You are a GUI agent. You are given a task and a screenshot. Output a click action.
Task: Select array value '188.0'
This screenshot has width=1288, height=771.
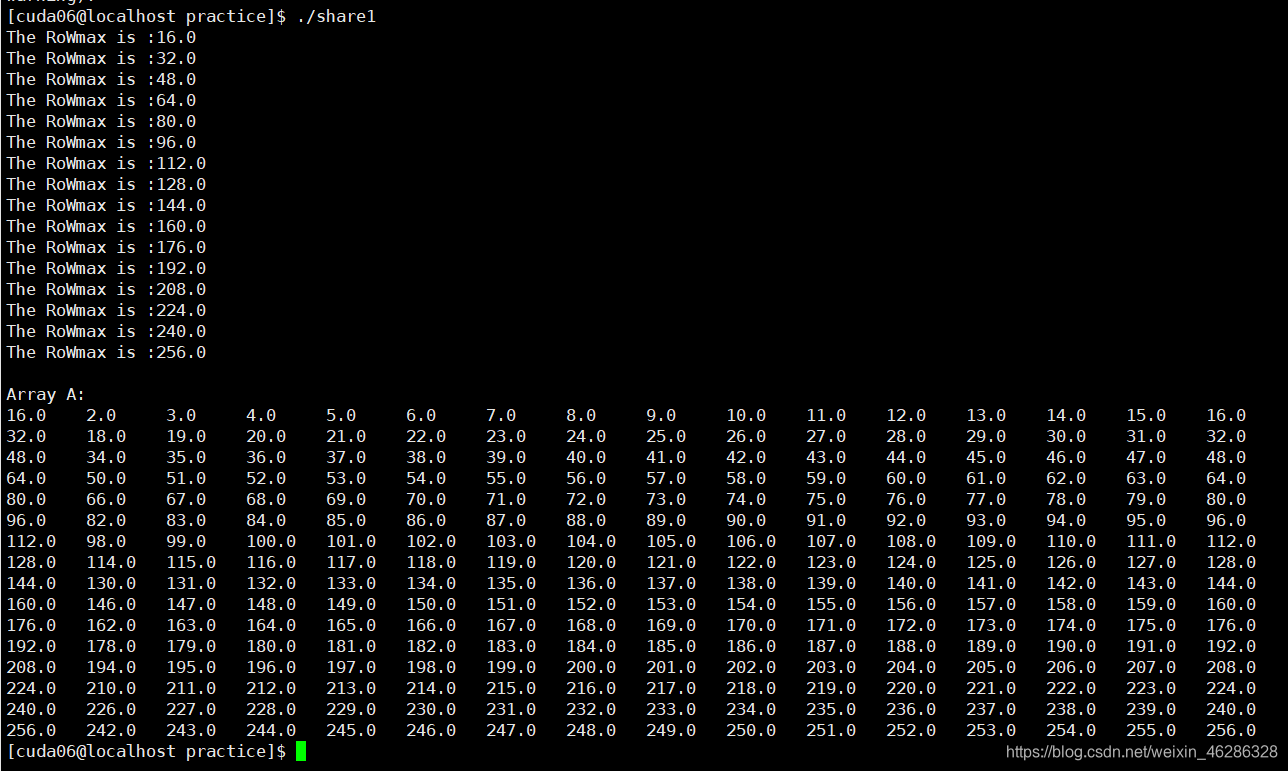(x=911, y=647)
